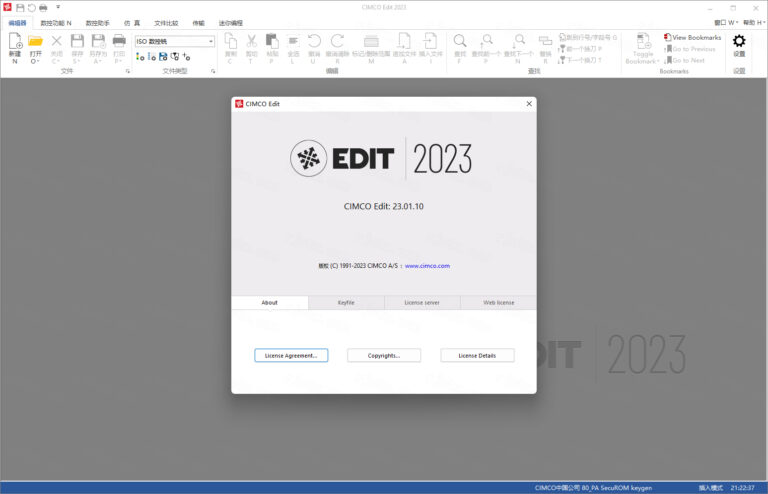Click the save file-type settings floppy icon
Screen dimensions: 768x494
(x=163, y=57)
